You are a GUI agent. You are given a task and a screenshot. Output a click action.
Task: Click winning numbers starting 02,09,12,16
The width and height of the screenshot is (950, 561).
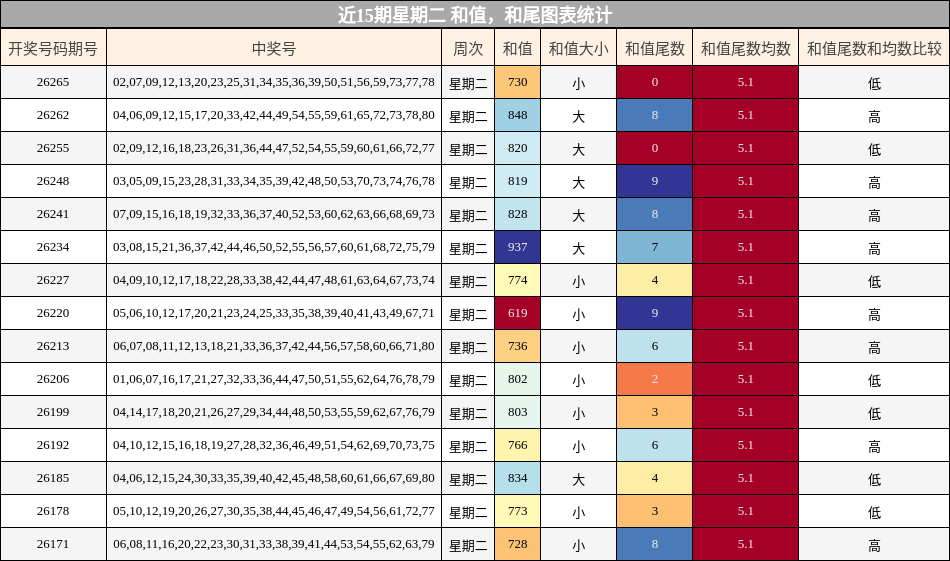point(274,148)
